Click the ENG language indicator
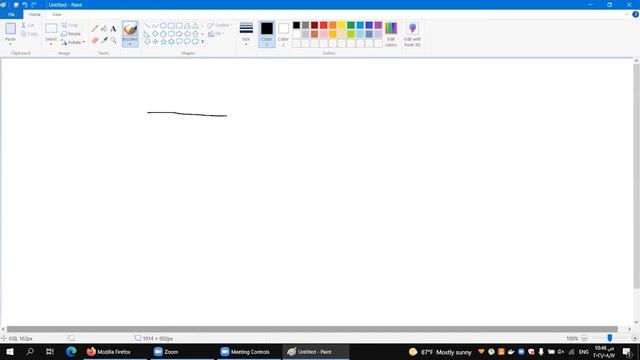 coord(584,352)
